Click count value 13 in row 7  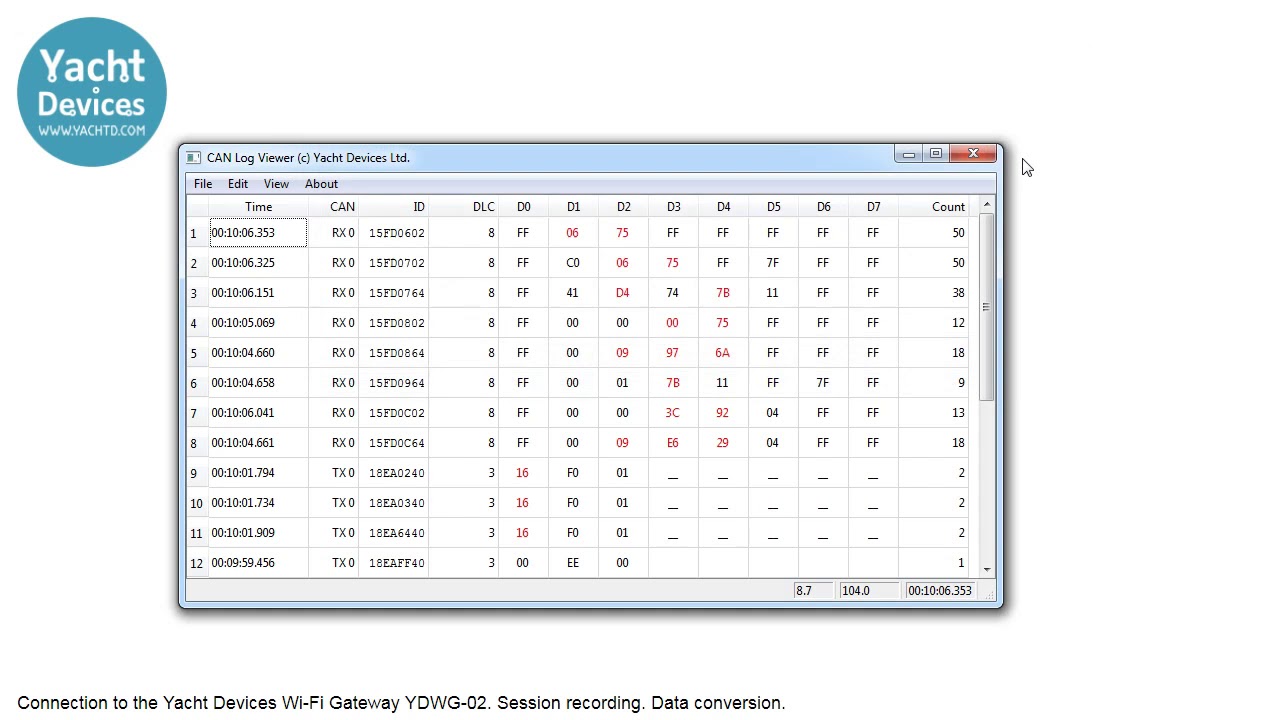(933, 413)
